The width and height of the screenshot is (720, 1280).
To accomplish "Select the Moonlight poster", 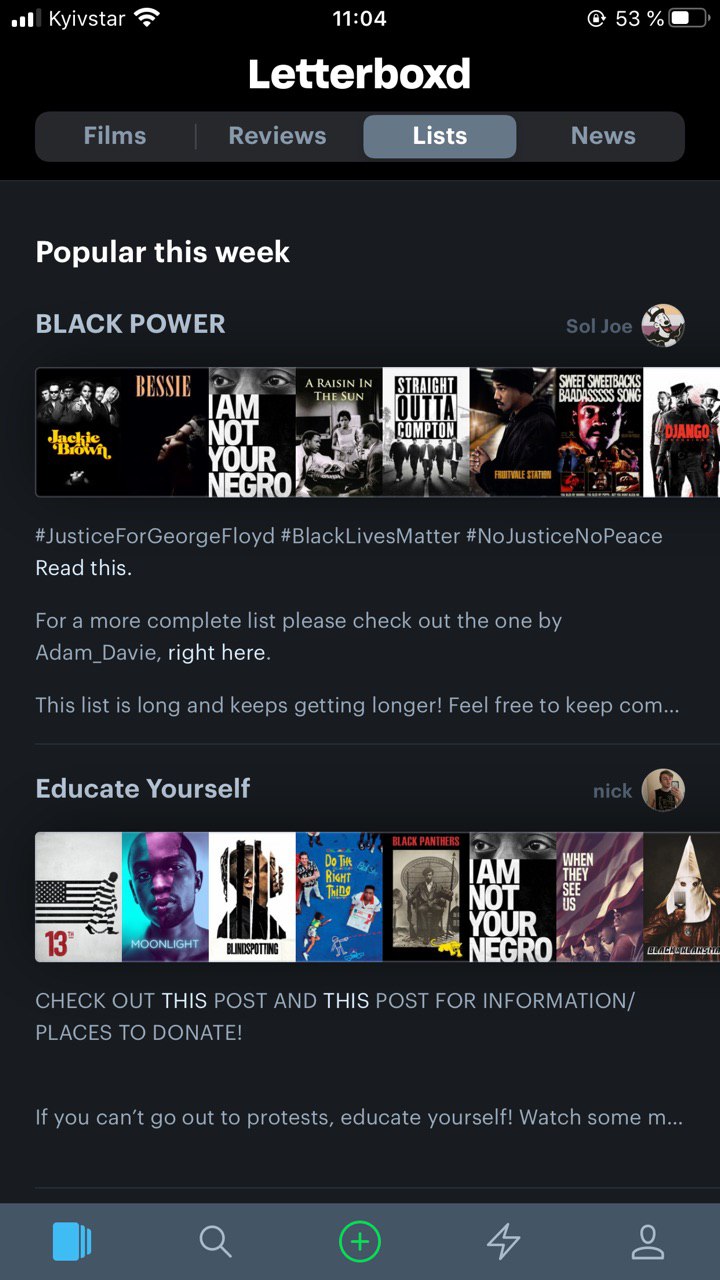I will (x=165, y=897).
